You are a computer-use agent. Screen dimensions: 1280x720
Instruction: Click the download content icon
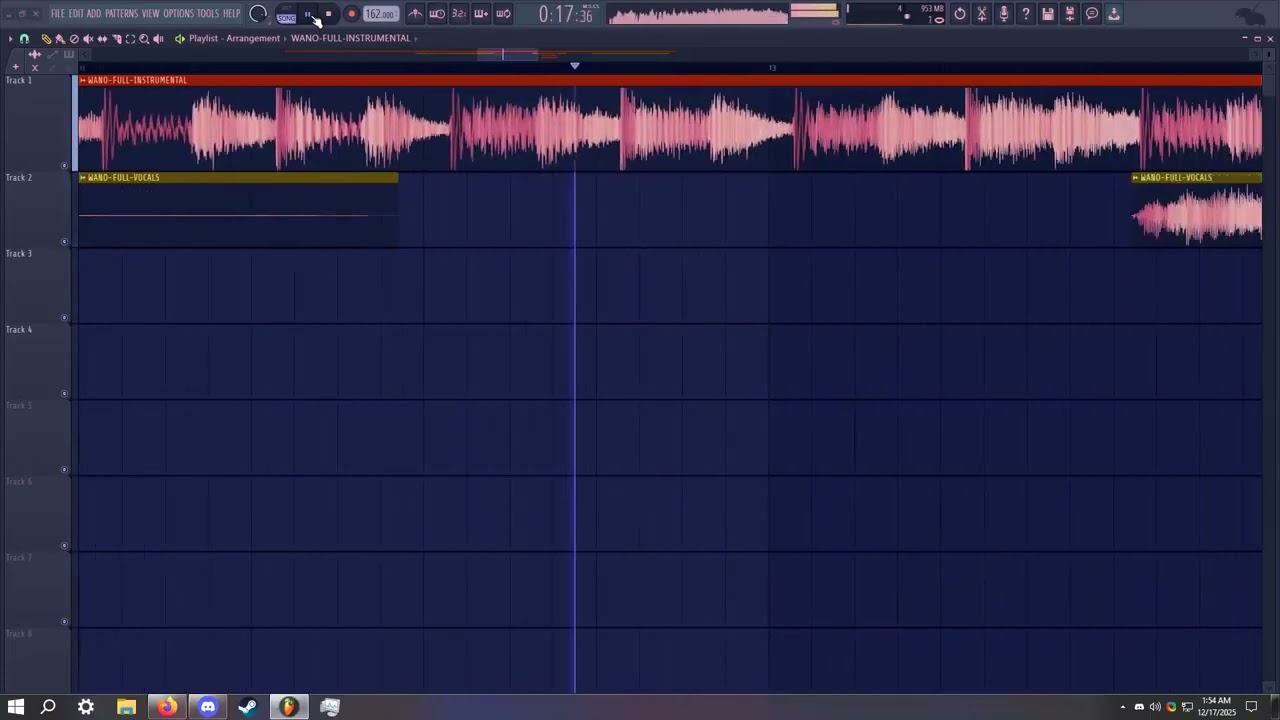click(1114, 14)
